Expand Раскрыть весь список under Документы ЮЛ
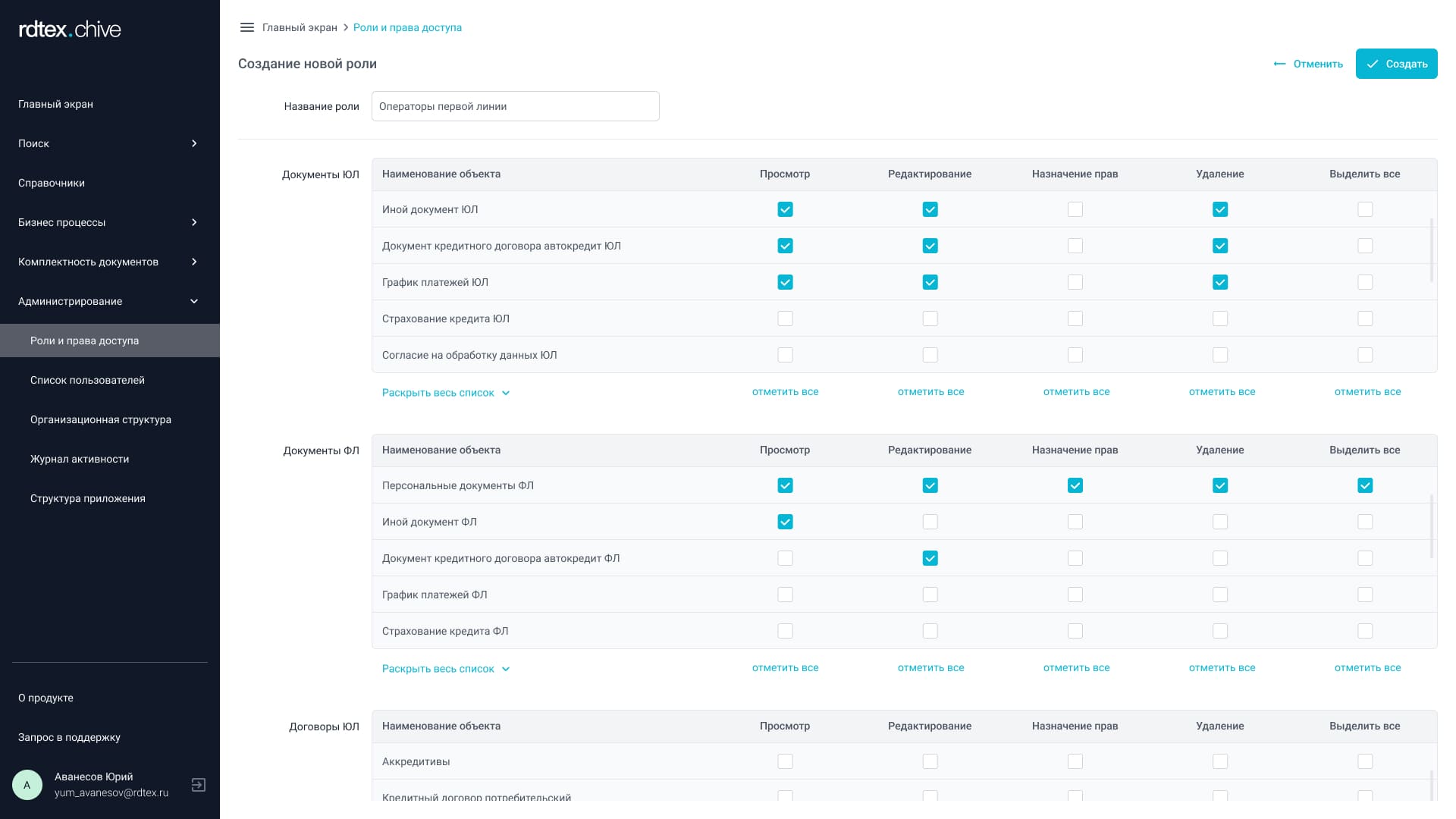The image size is (1456, 819). tap(446, 393)
